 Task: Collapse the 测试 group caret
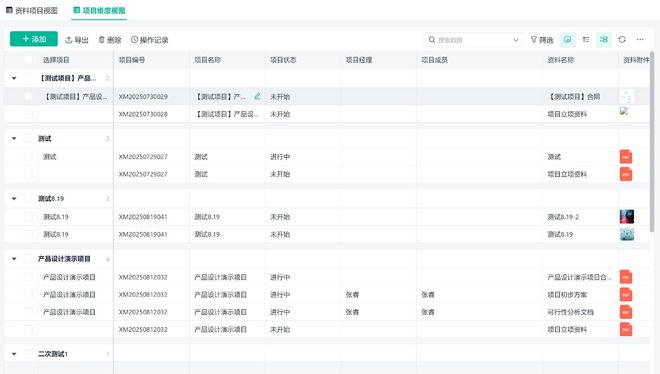[x=14, y=138]
